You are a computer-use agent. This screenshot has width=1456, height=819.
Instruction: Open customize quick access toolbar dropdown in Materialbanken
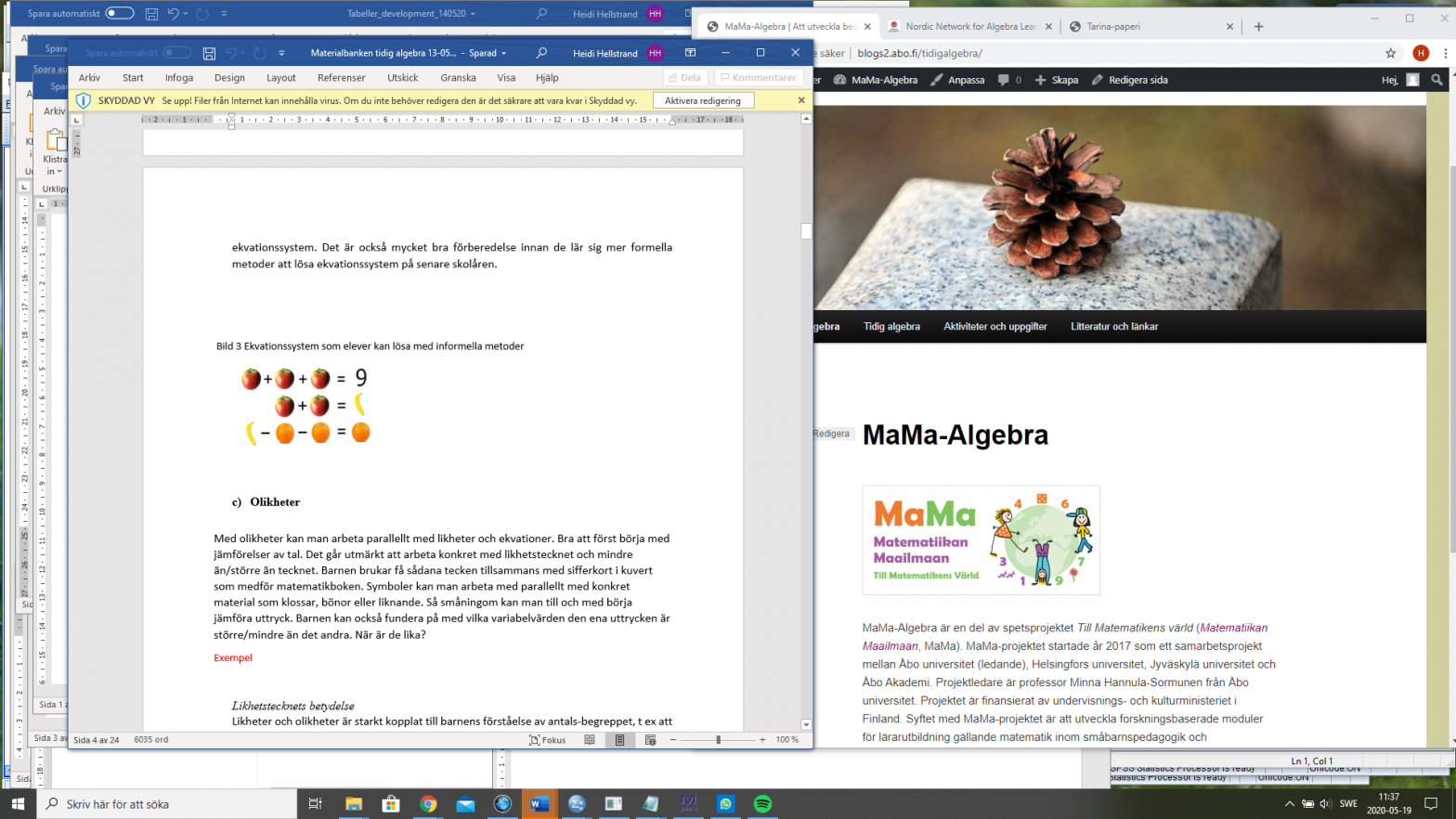[281, 54]
